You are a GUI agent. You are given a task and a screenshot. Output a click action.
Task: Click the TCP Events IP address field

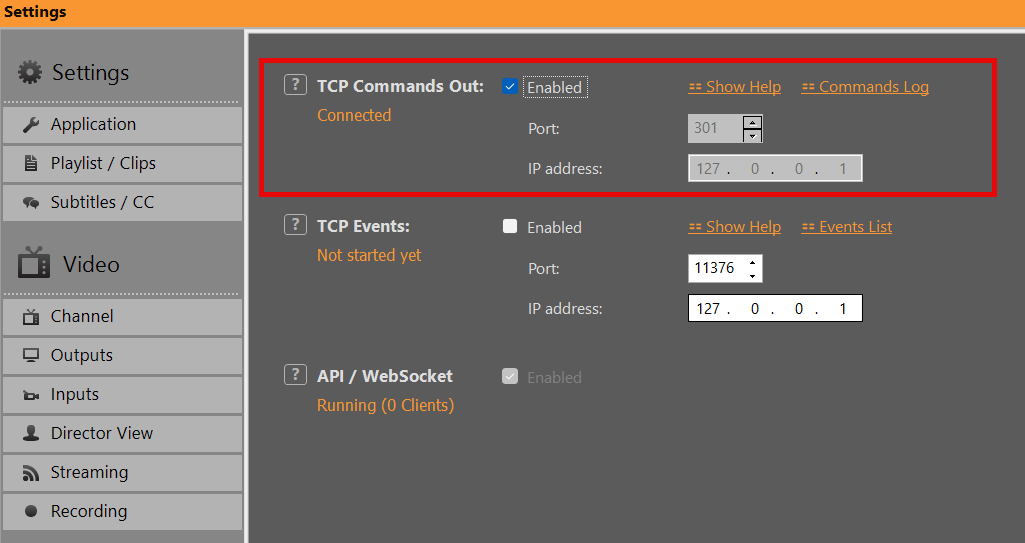[x=775, y=308]
